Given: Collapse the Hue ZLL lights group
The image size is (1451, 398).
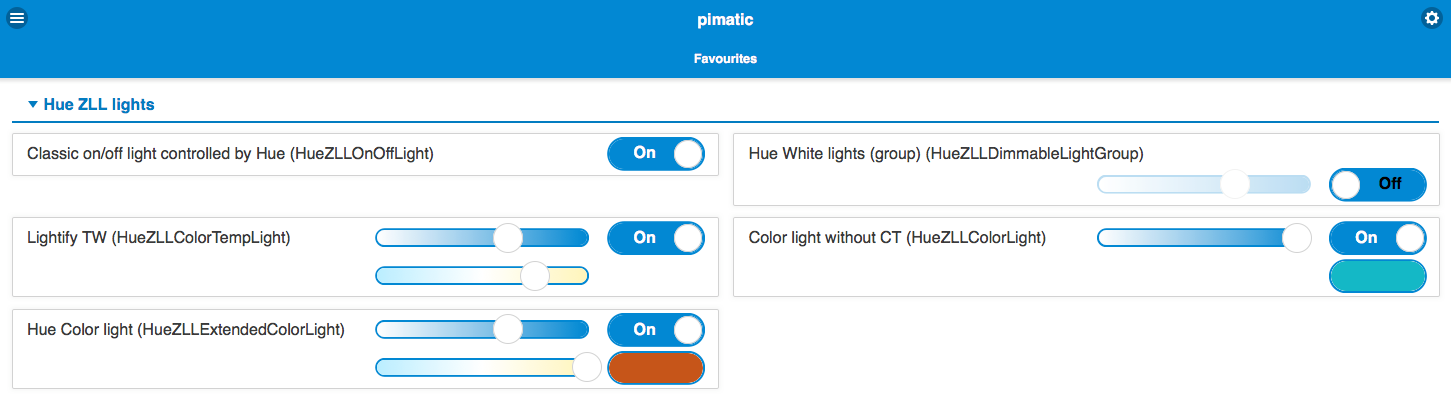Looking at the screenshot, I should point(91,104).
